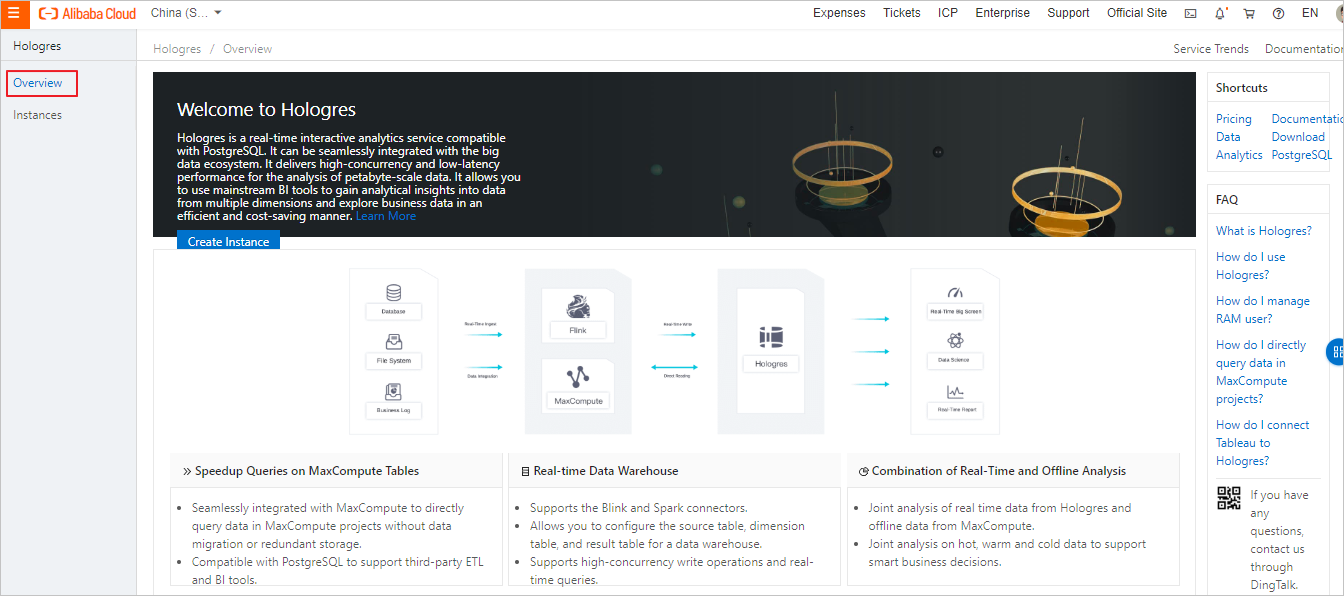This screenshot has width=1344, height=596.
Task: Click the blue floating widget on right edge
Action: tap(1336, 352)
